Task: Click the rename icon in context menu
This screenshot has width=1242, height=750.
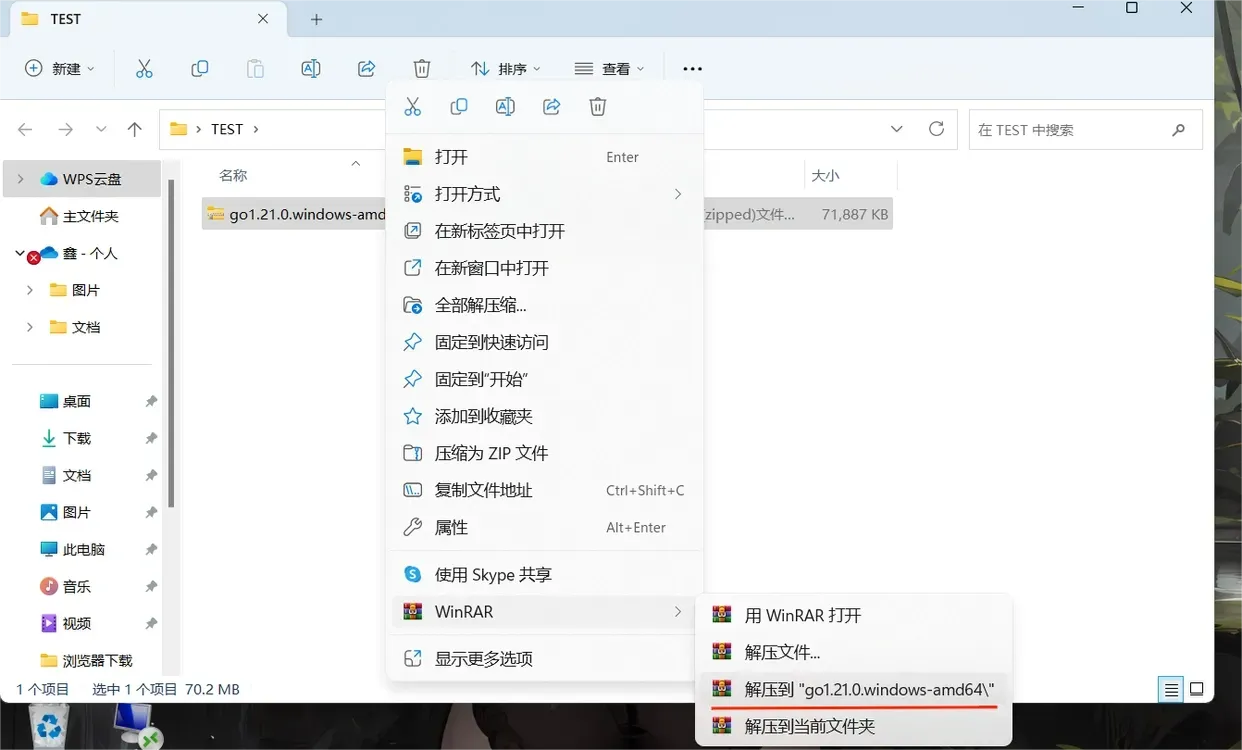Action: point(505,107)
